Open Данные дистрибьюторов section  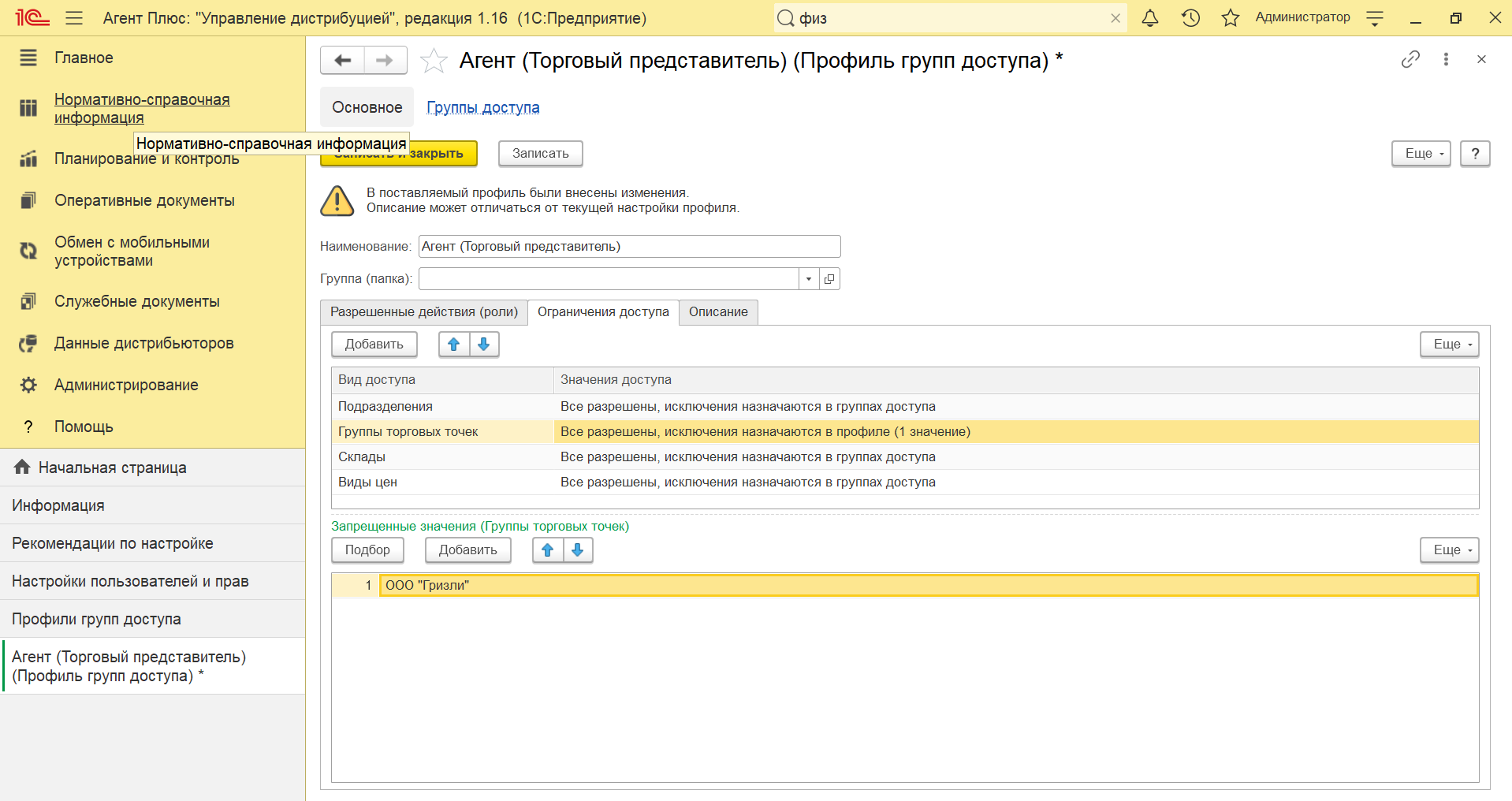point(143,343)
